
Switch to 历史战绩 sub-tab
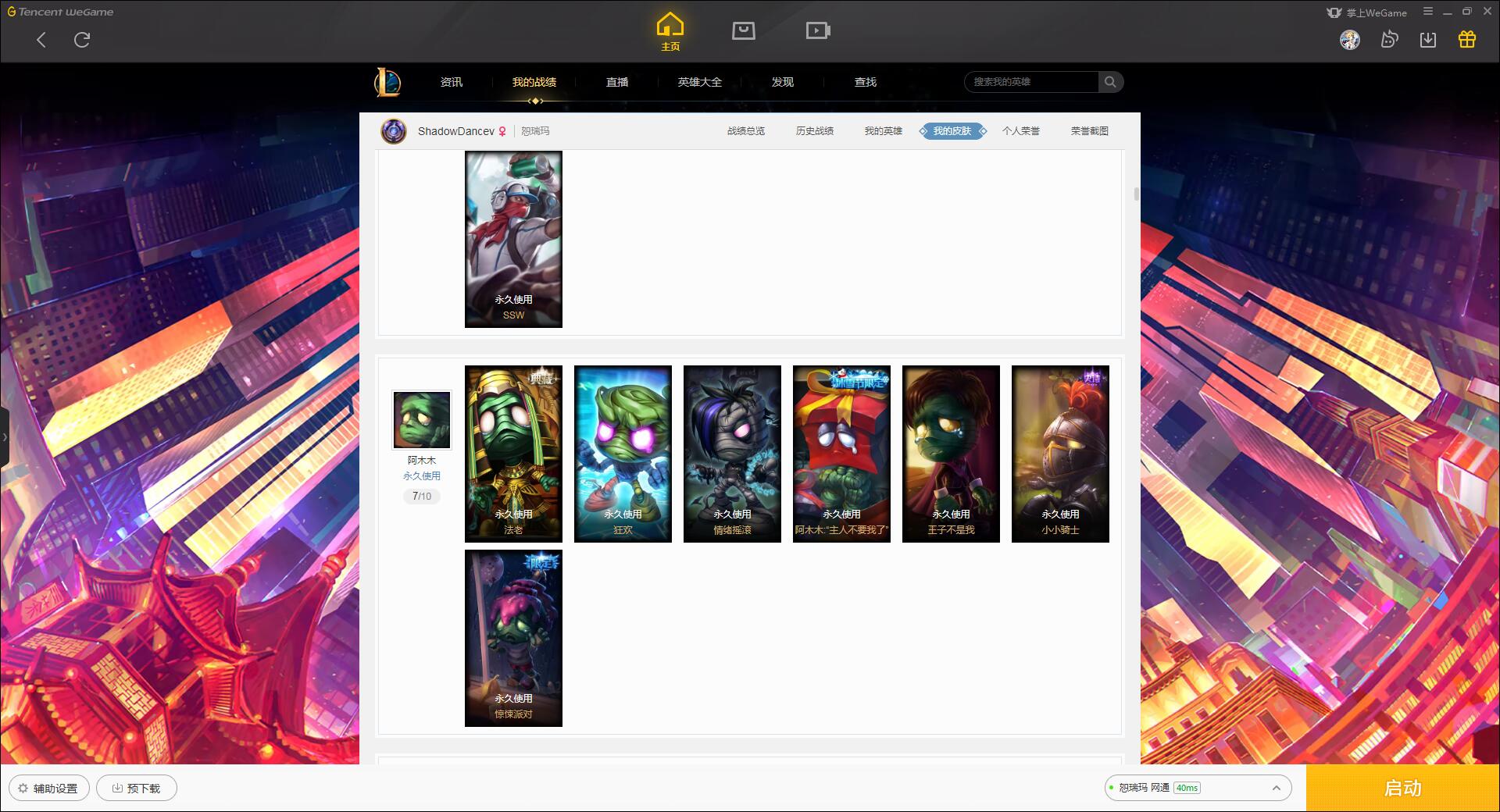click(x=815, y=131)
